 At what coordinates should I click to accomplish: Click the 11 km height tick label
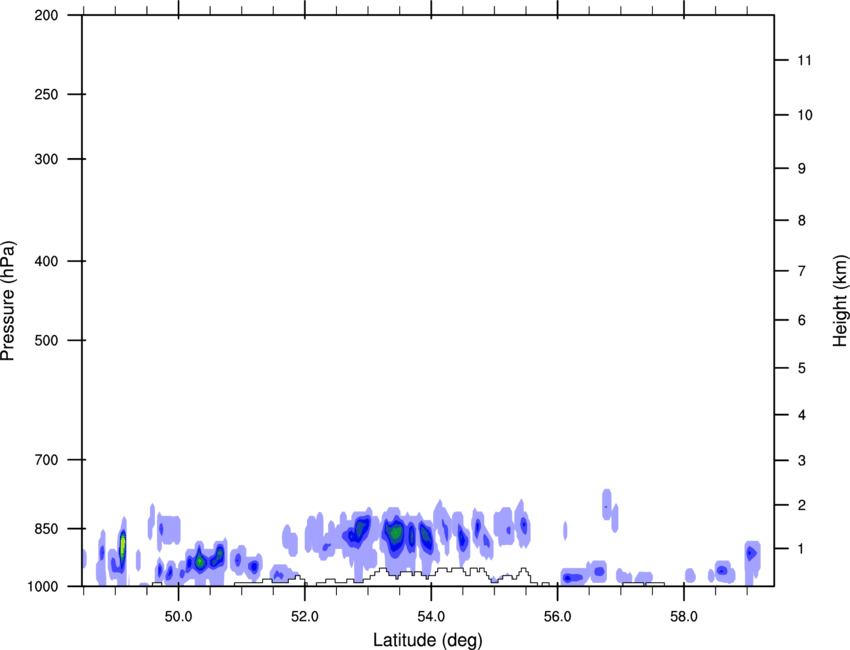[805, 60]
